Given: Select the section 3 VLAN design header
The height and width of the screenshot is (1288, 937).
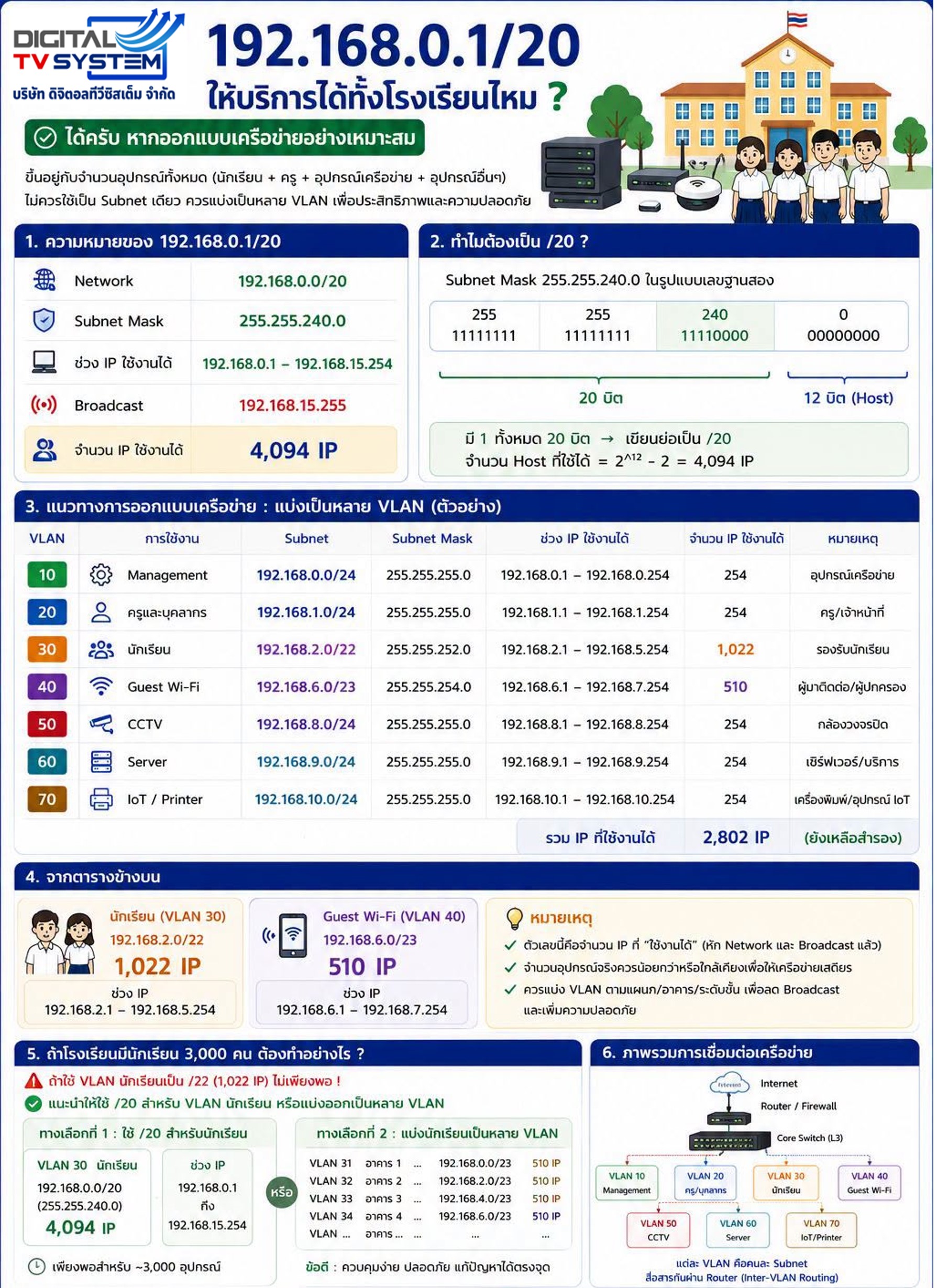Looking at the screenshot, I should click(x=467, y=506).
